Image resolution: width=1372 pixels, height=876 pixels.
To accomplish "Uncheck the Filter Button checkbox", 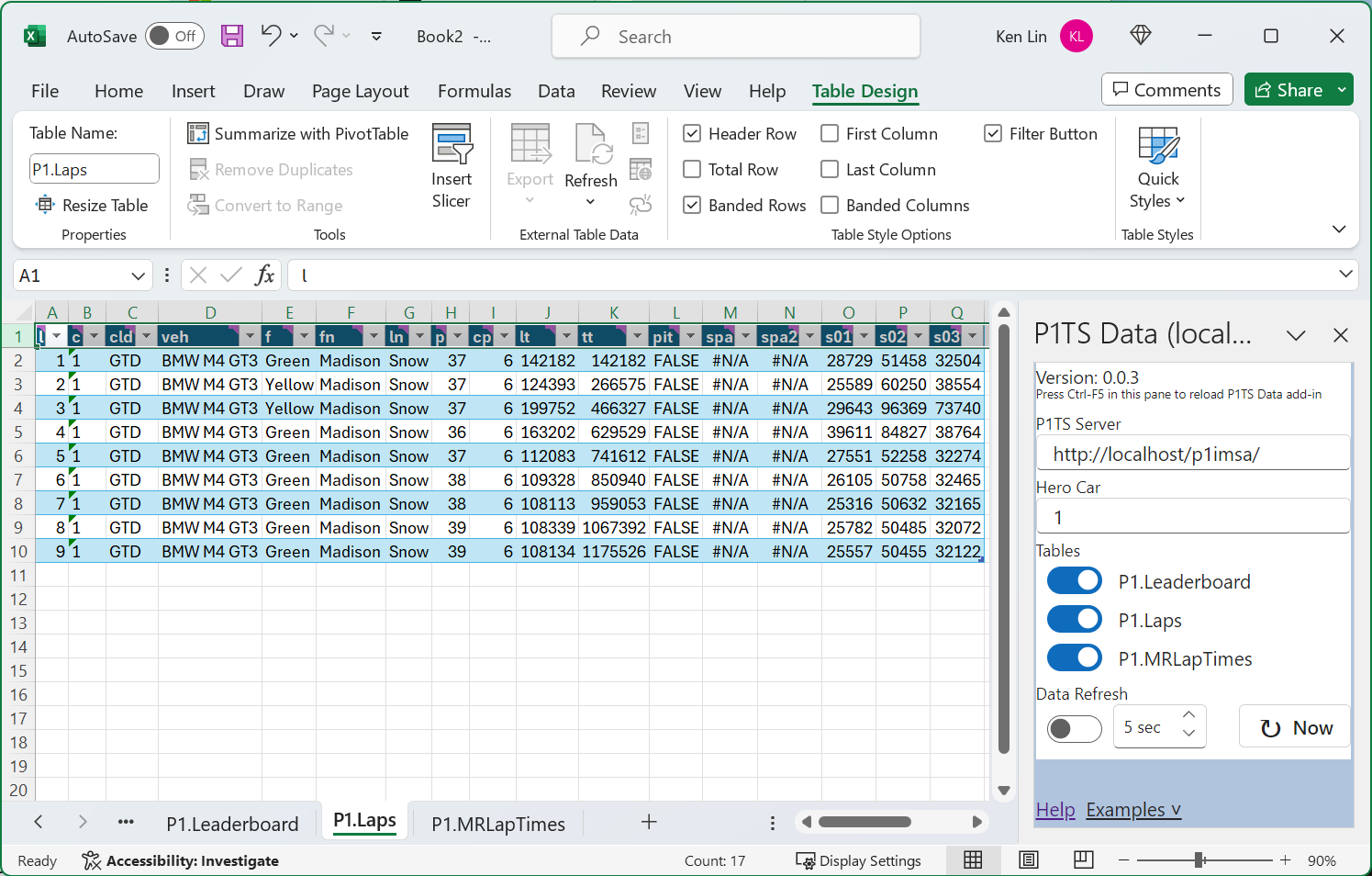I will click(993, 133).
